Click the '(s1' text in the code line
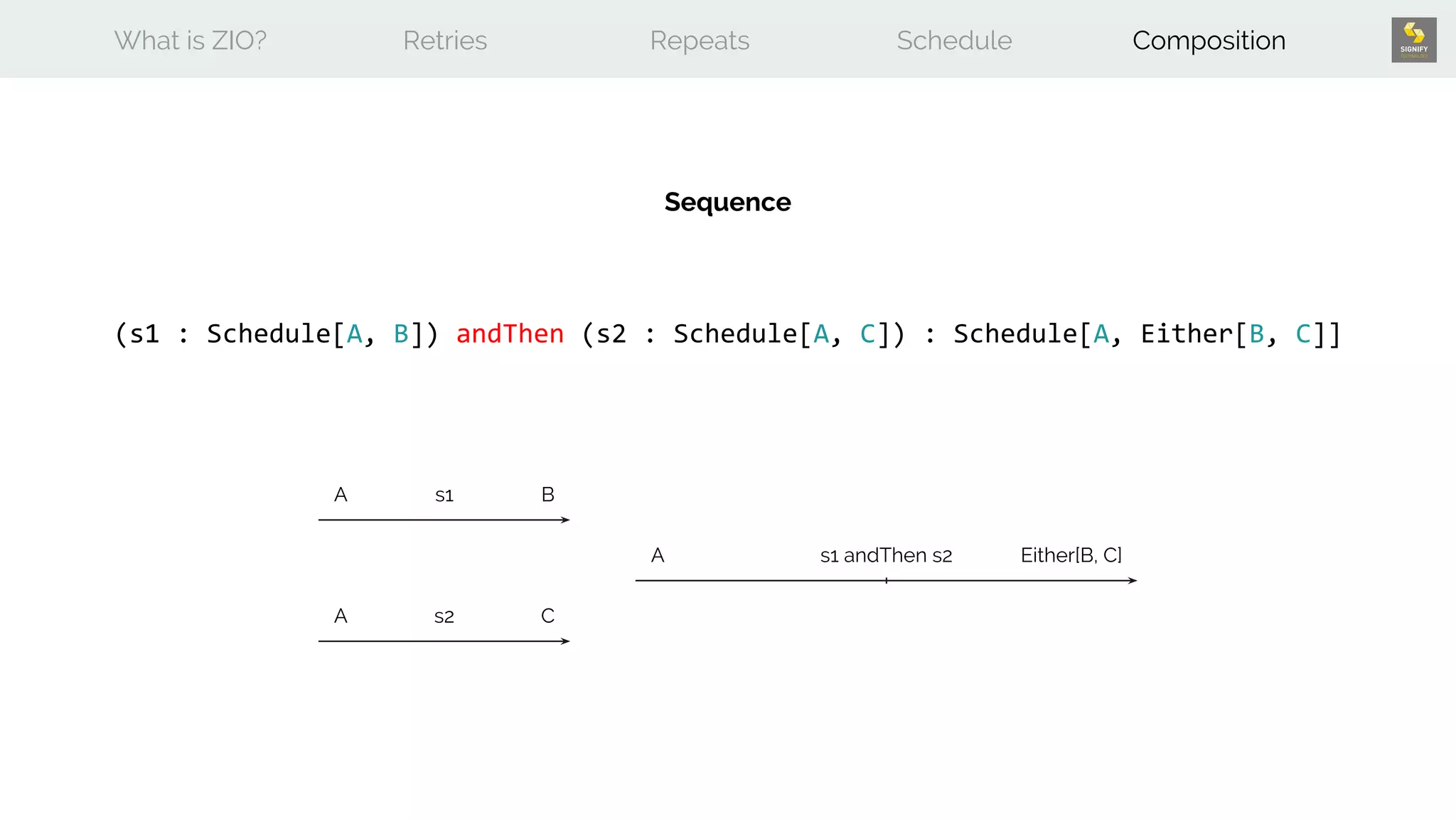 (136, 333)
